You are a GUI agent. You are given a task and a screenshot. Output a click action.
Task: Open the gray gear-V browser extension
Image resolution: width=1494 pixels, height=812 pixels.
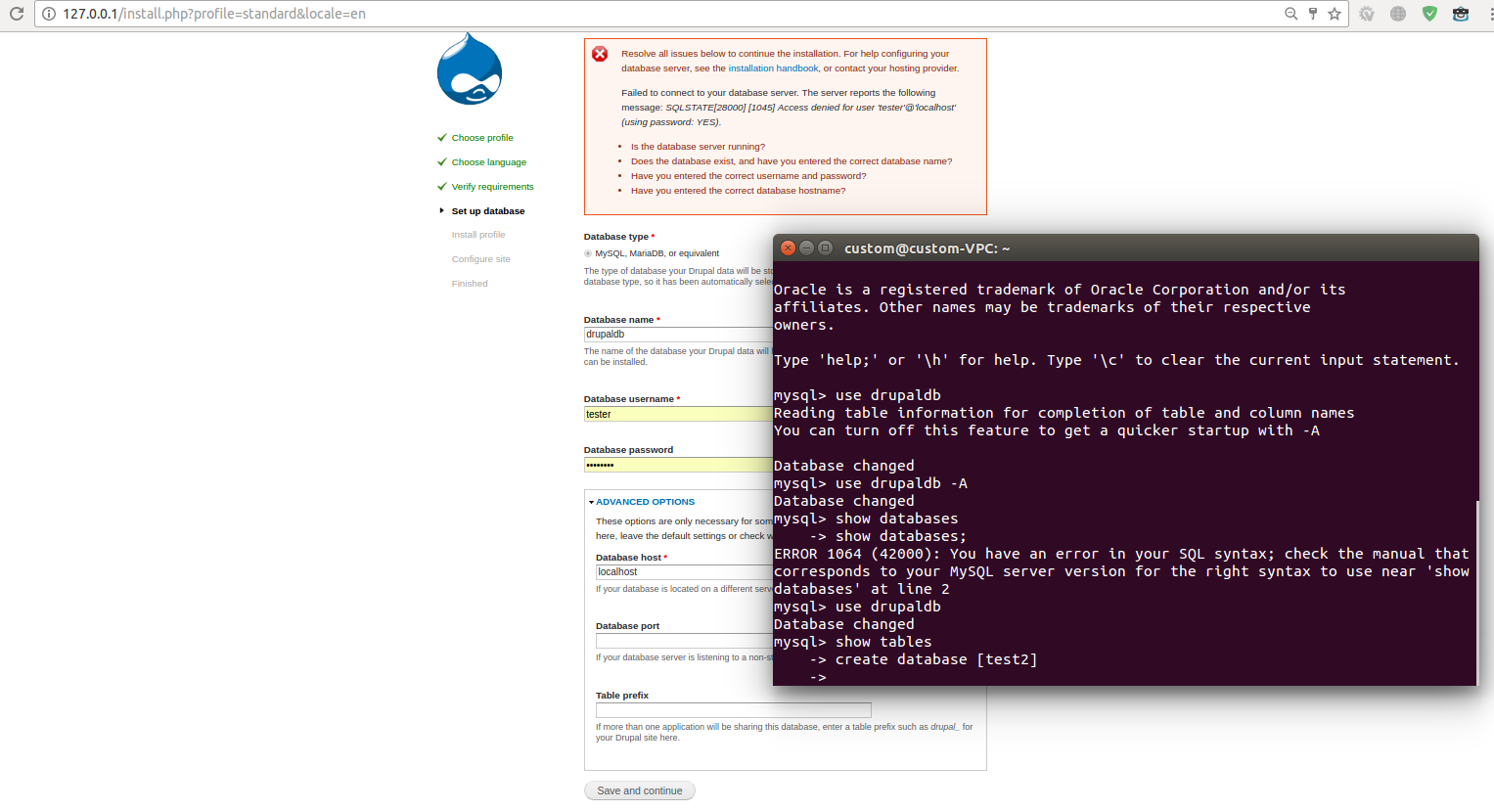[1367, 14]
